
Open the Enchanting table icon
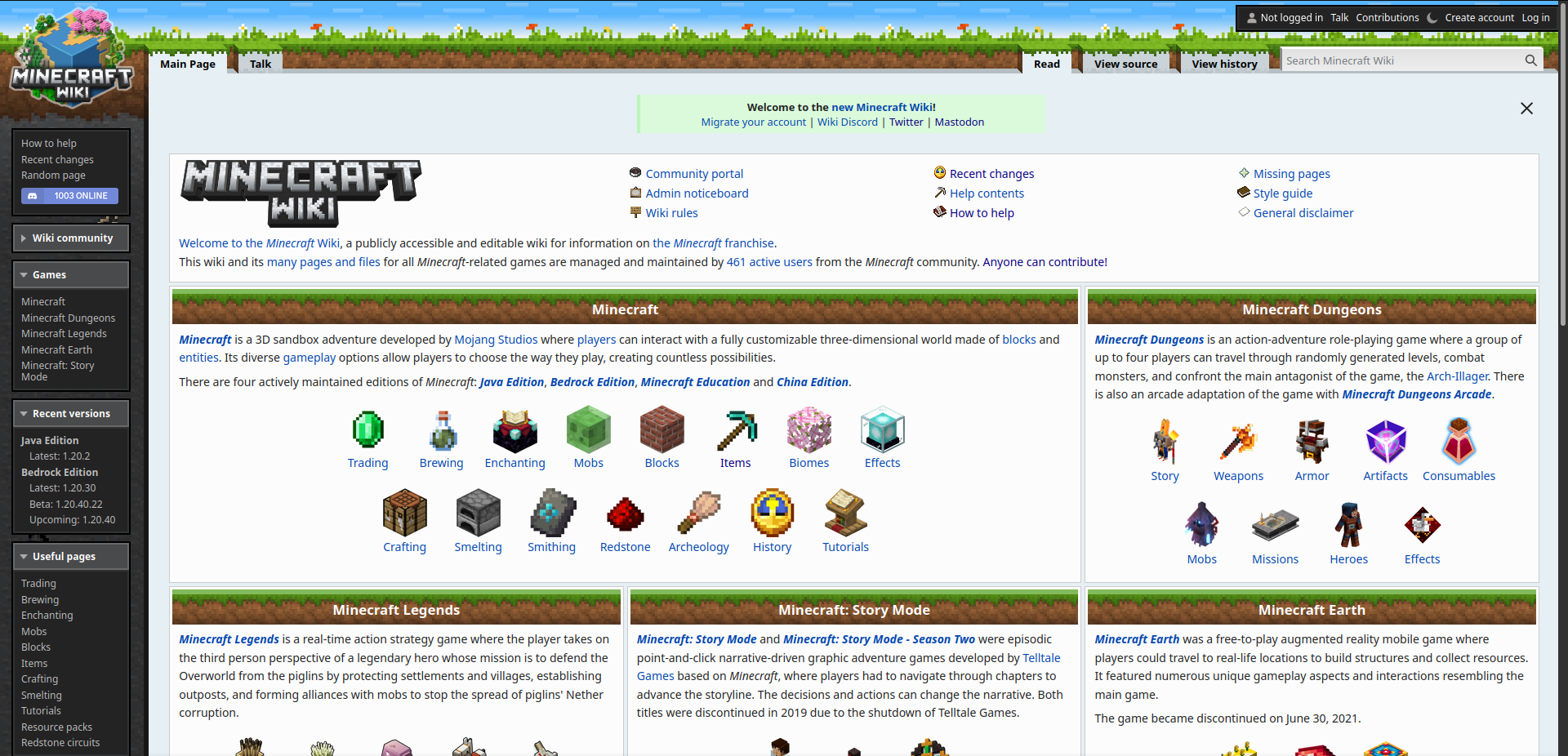(515, 430)
